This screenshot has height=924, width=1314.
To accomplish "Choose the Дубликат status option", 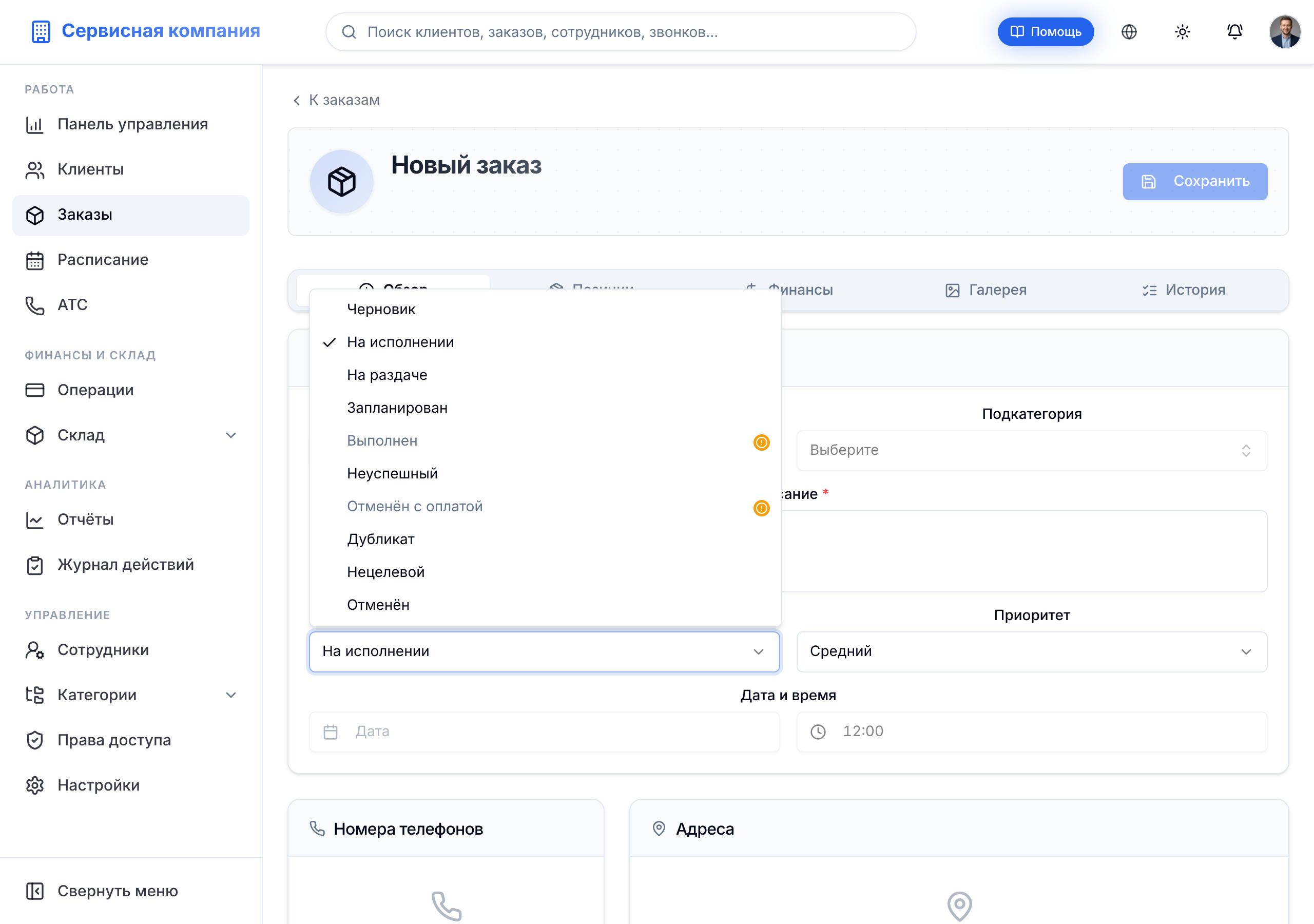I will (545, 540).
